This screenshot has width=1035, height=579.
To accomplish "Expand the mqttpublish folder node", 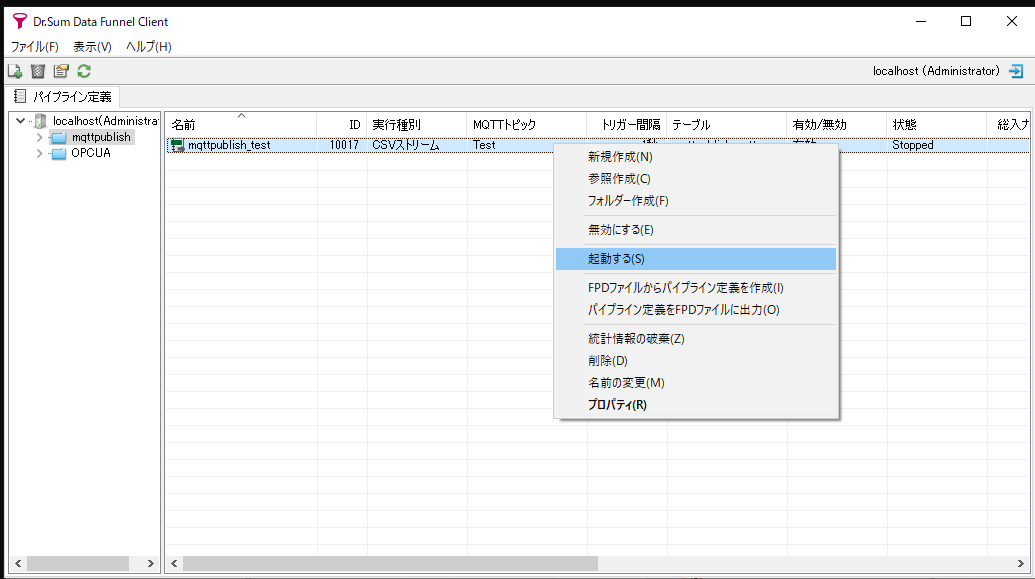I will [x=39, y=137].
